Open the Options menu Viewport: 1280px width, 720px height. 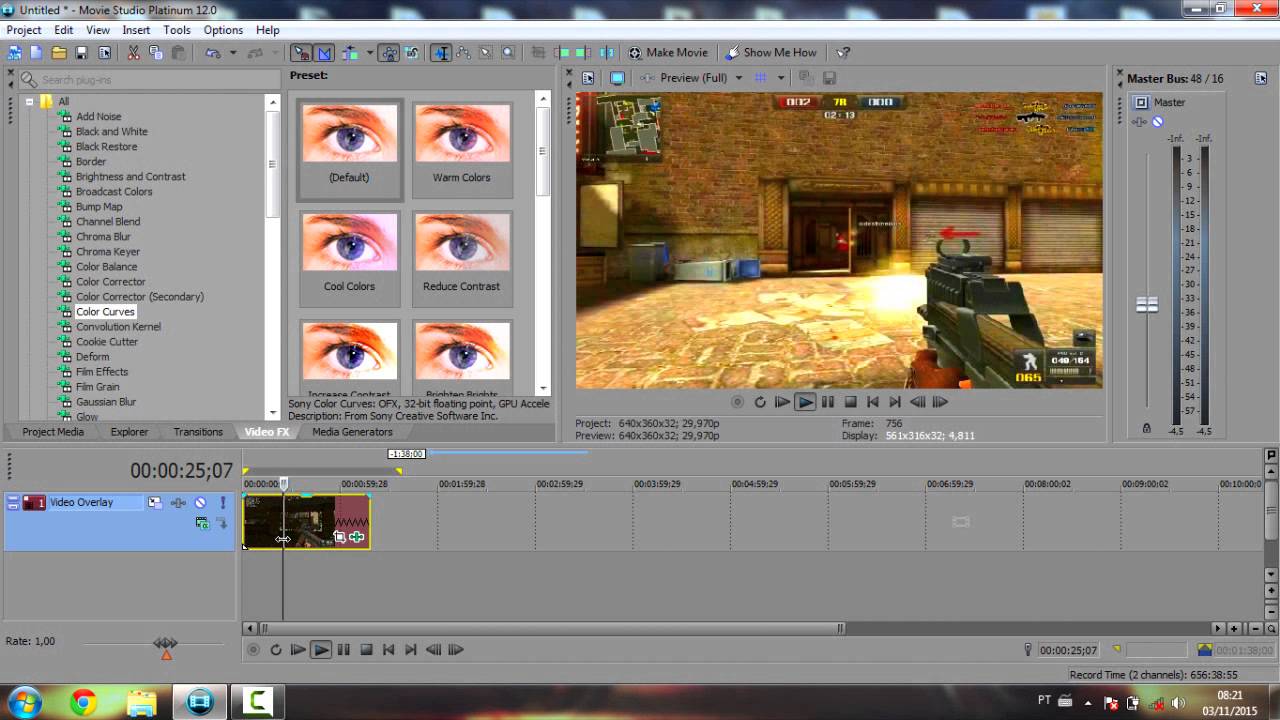[x=223, y=30]
